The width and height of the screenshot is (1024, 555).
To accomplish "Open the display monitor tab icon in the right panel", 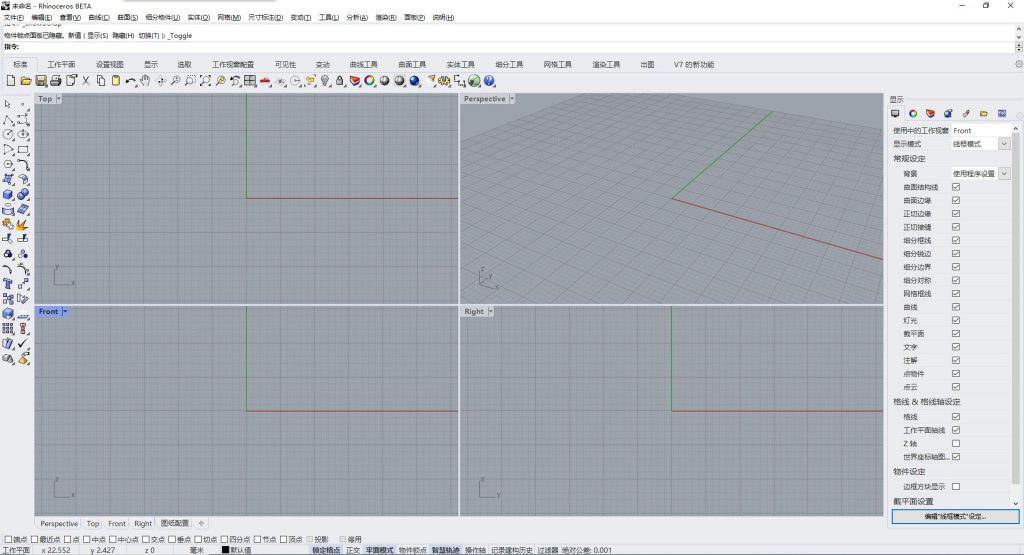I will 895,114.
